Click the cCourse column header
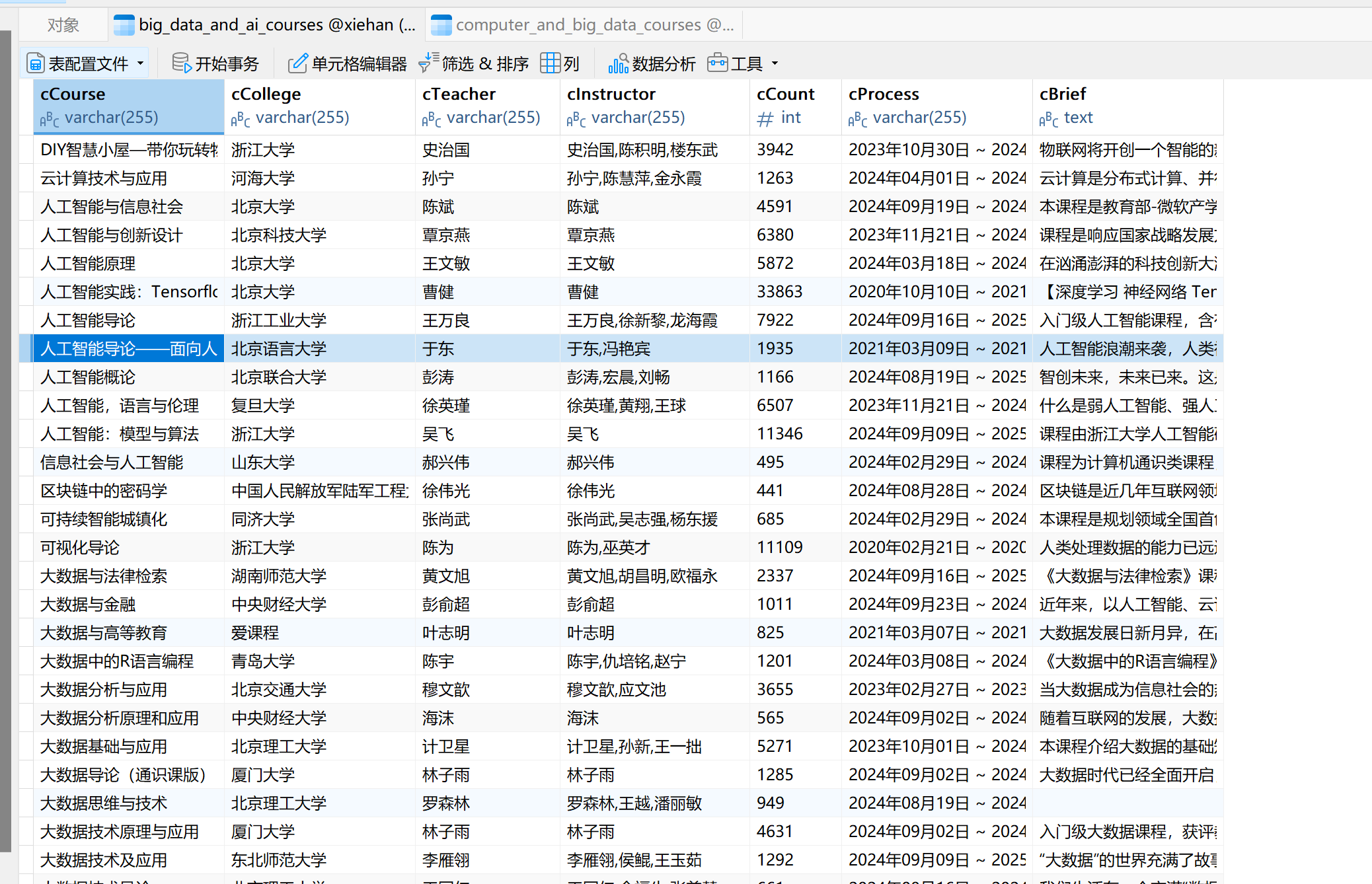Image resolution: width=1372 pixels, height=884 pixels. click(x=129, y=106)
